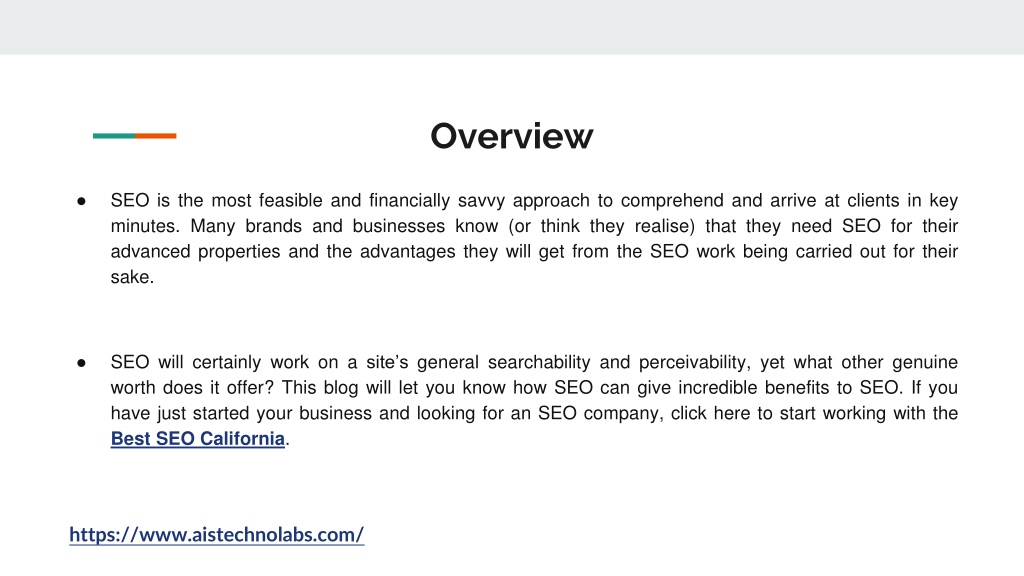Viewport: 1024px width, 576px height.
Task: Click the first bullet point marker
Action: 81,201
